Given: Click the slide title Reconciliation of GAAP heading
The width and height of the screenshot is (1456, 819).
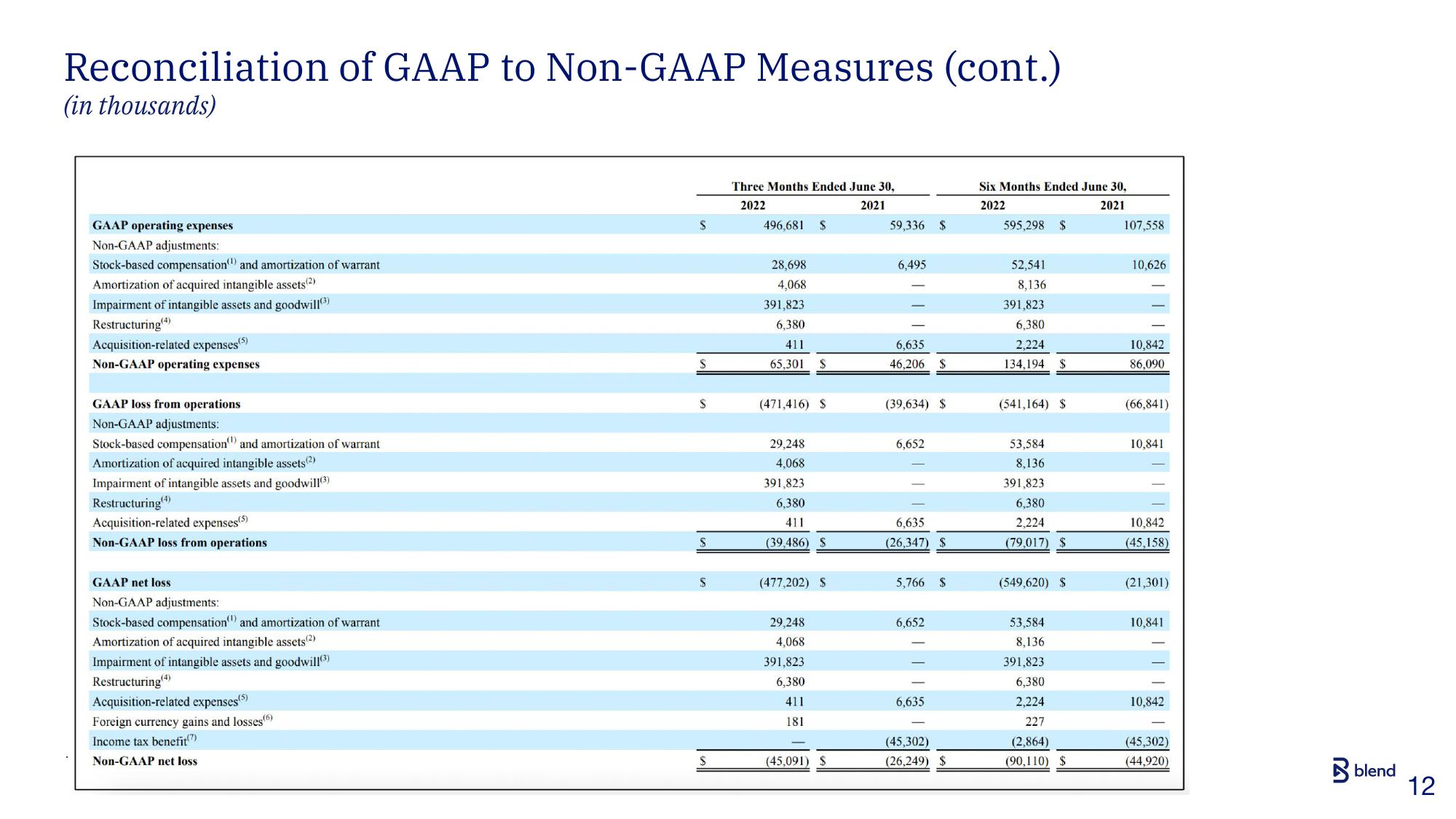Looking at the screenshot, I should click(562, 67).
